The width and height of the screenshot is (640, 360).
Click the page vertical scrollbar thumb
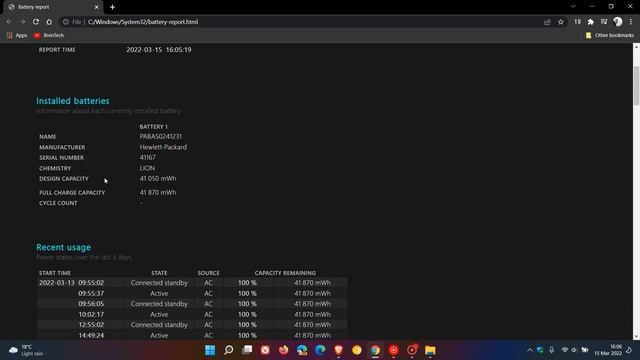pyautogui.click(x=636, y=85)
